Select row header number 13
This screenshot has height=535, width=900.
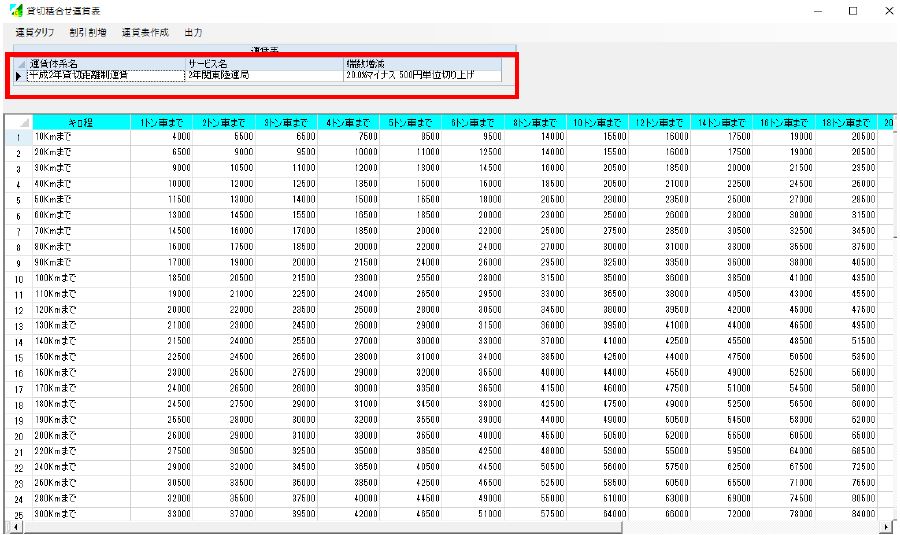[x=19, y=326]
